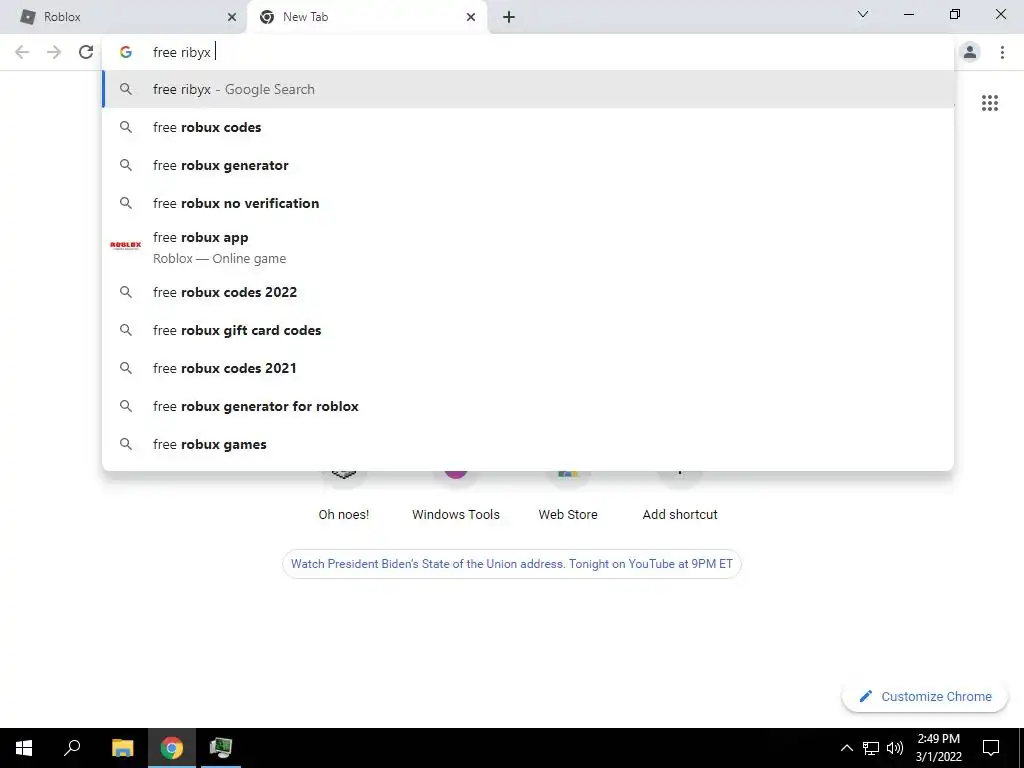
Task: Switch to the Roblox tab
Action: click(124, 17)
